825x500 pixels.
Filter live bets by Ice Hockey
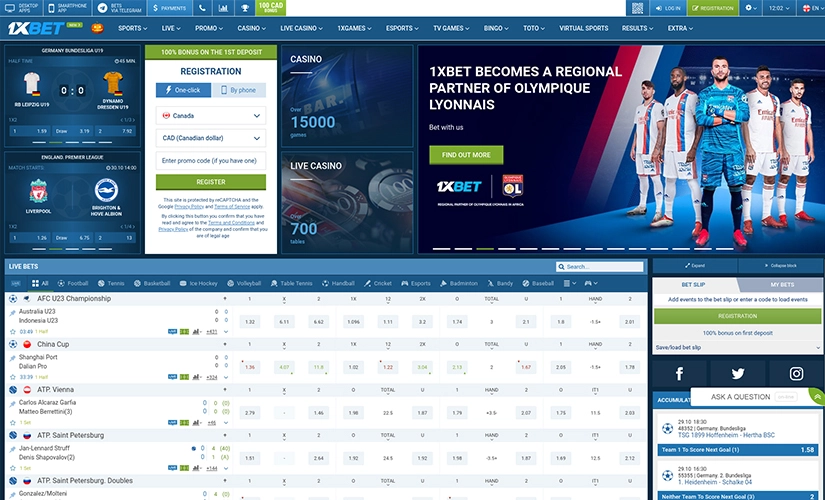tap(198, 283)
